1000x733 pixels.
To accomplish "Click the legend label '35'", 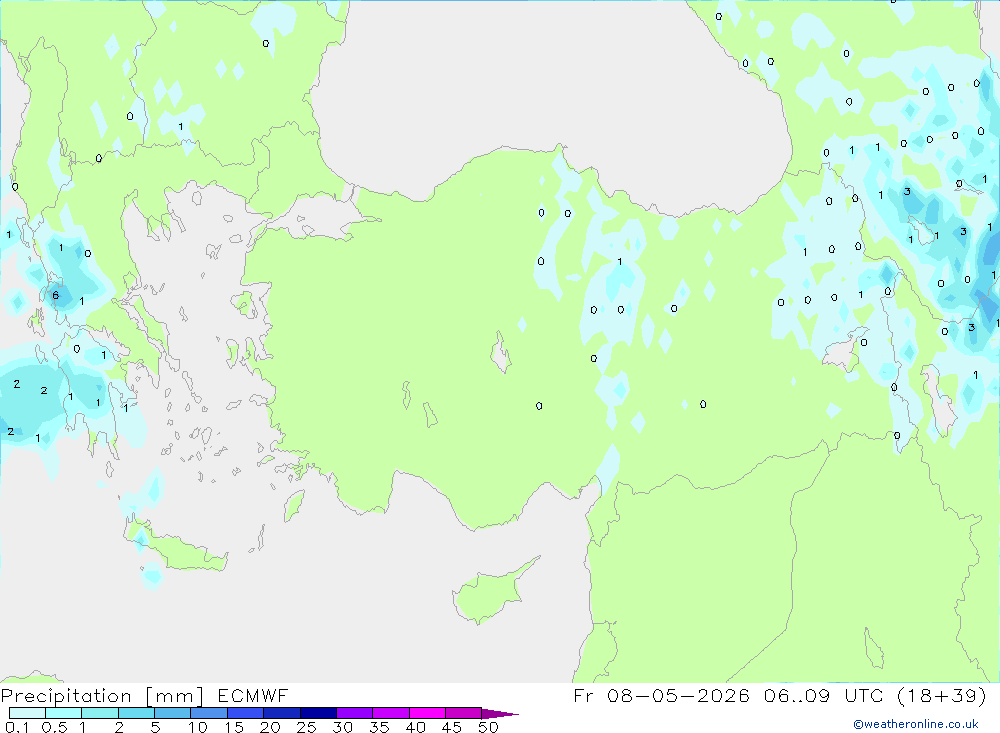I will pyautogui.click(x=379, y=727).
